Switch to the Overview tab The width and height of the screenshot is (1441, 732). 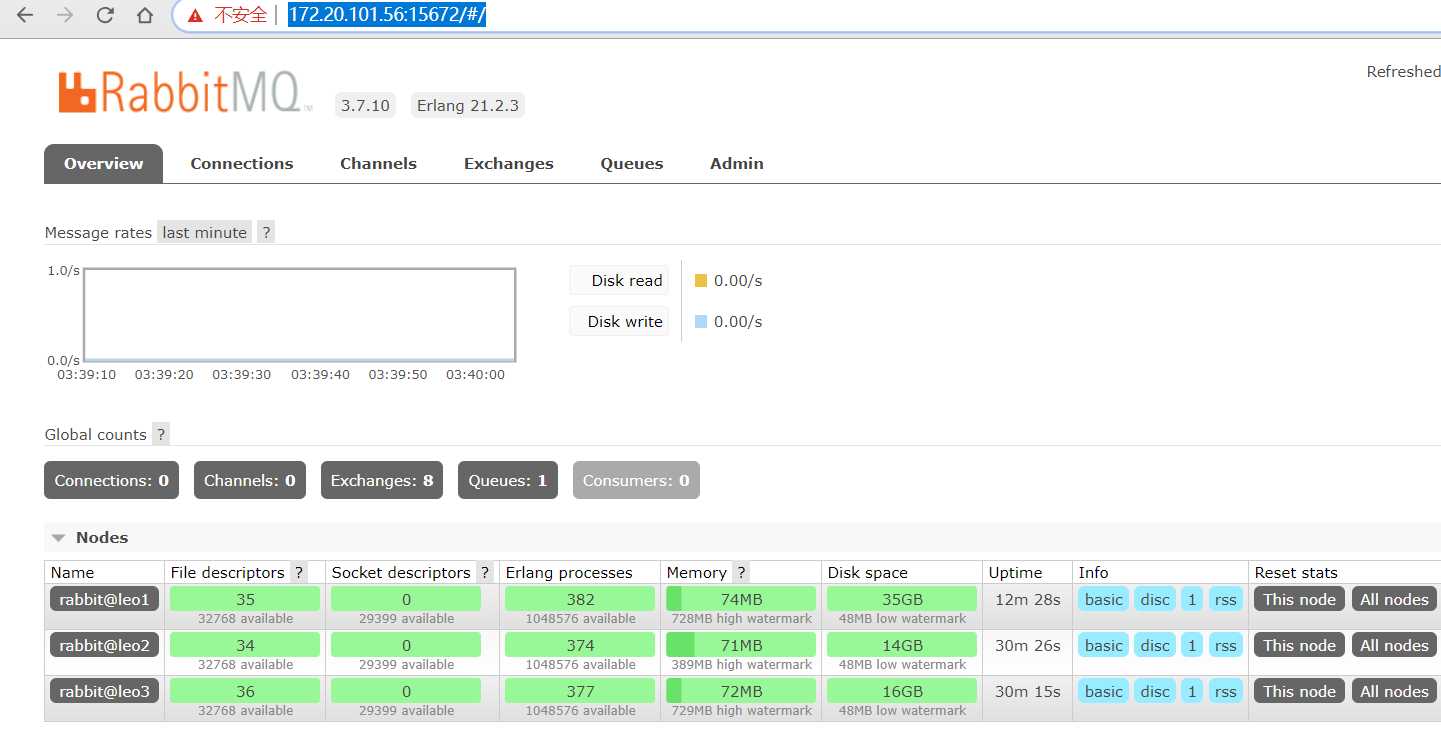[x=103, y=164]
